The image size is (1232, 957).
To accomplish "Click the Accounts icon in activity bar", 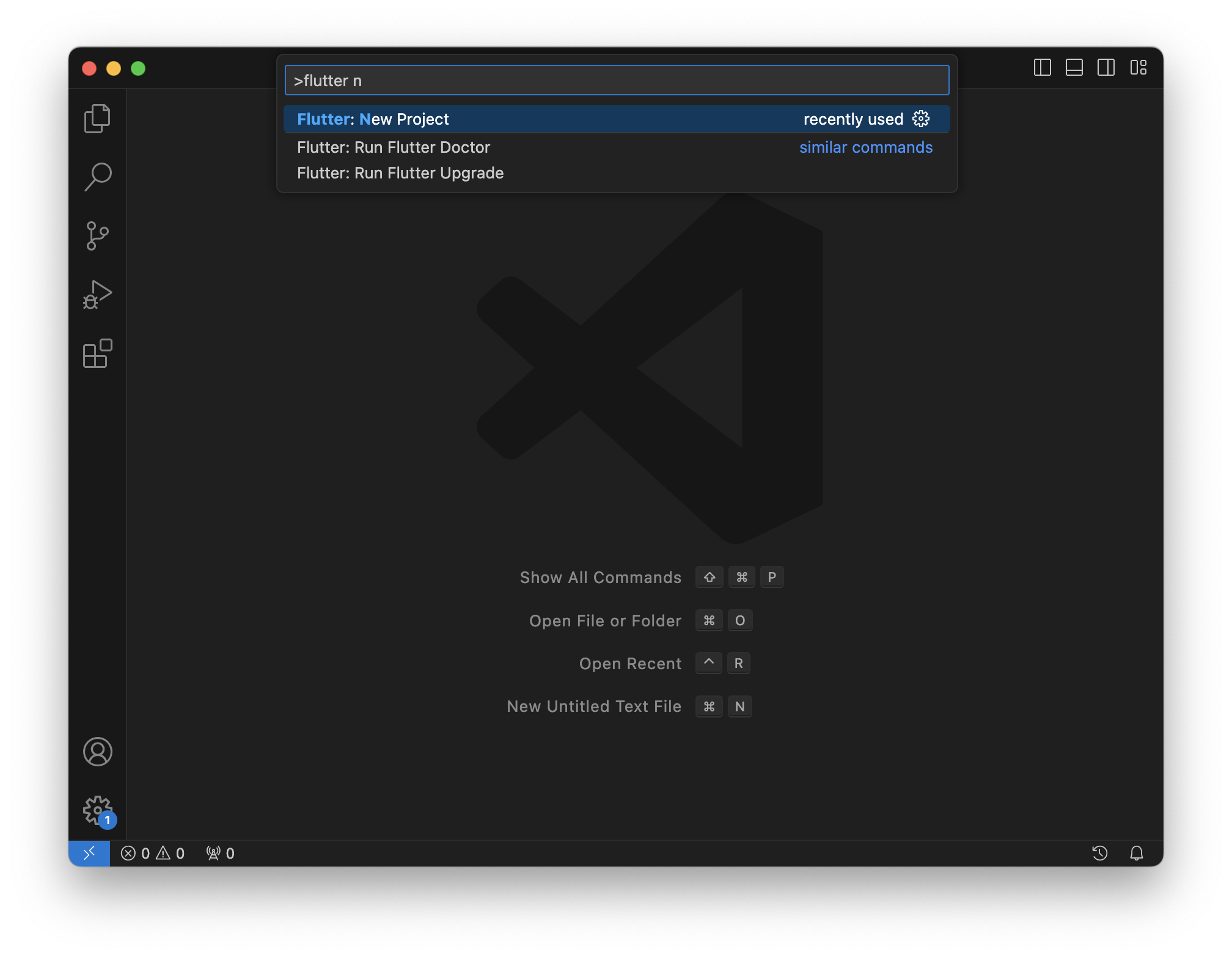I will pyautogui.click(x=97, y=753).
